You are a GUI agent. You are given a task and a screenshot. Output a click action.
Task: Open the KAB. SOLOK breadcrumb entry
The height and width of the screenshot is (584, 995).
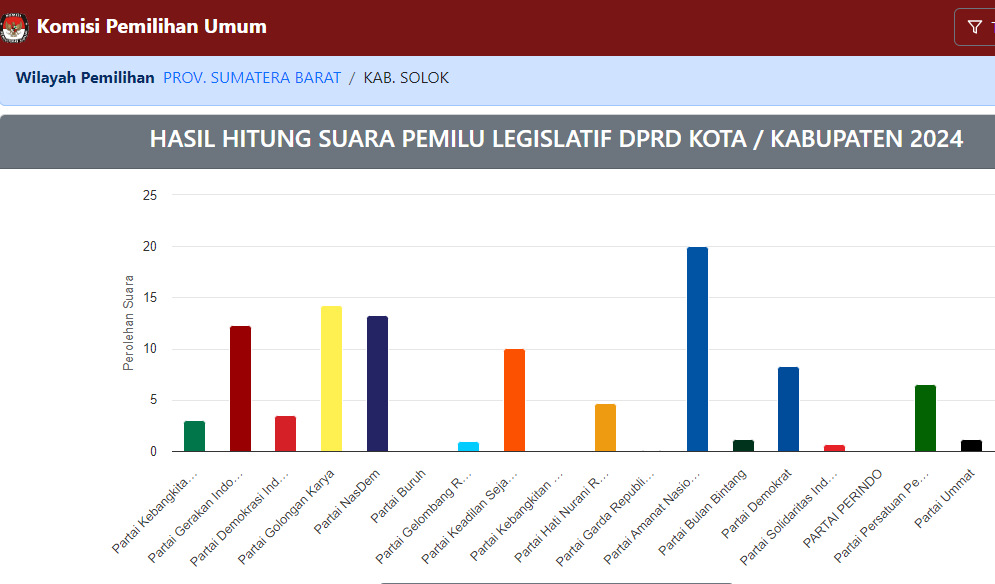(x=404, y=78)
